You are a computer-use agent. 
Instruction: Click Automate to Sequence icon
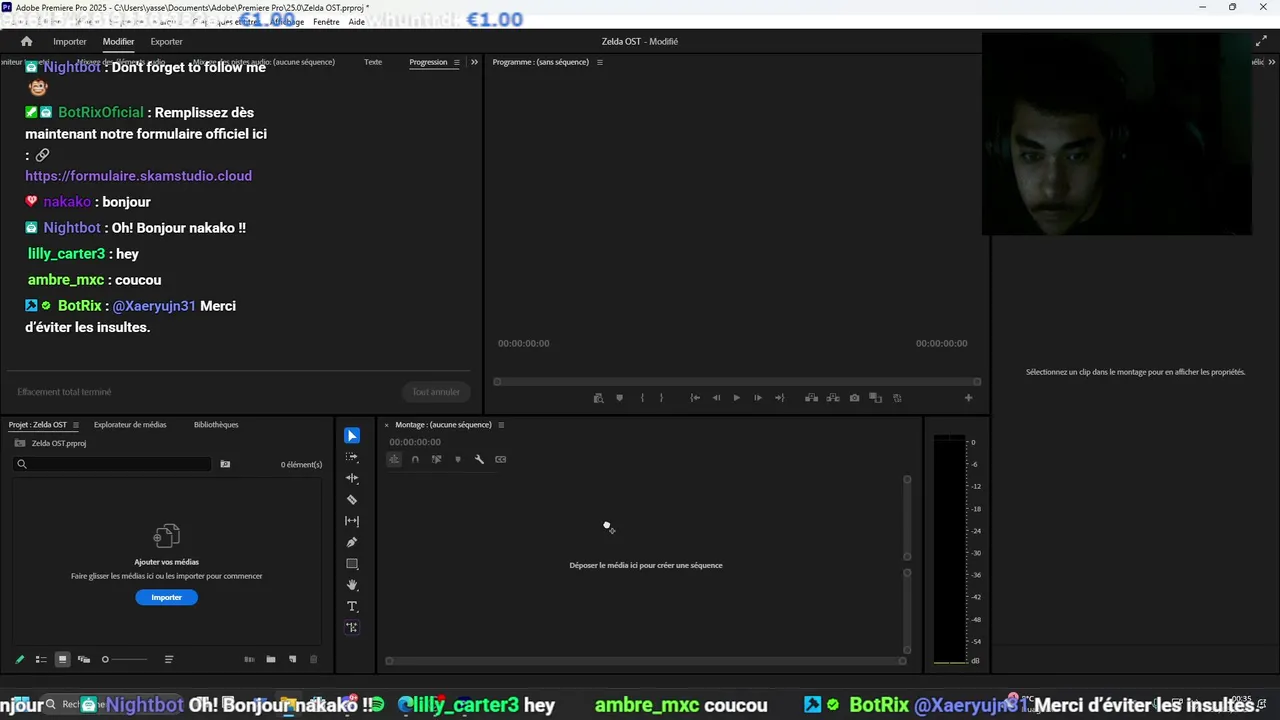point(249,659)
